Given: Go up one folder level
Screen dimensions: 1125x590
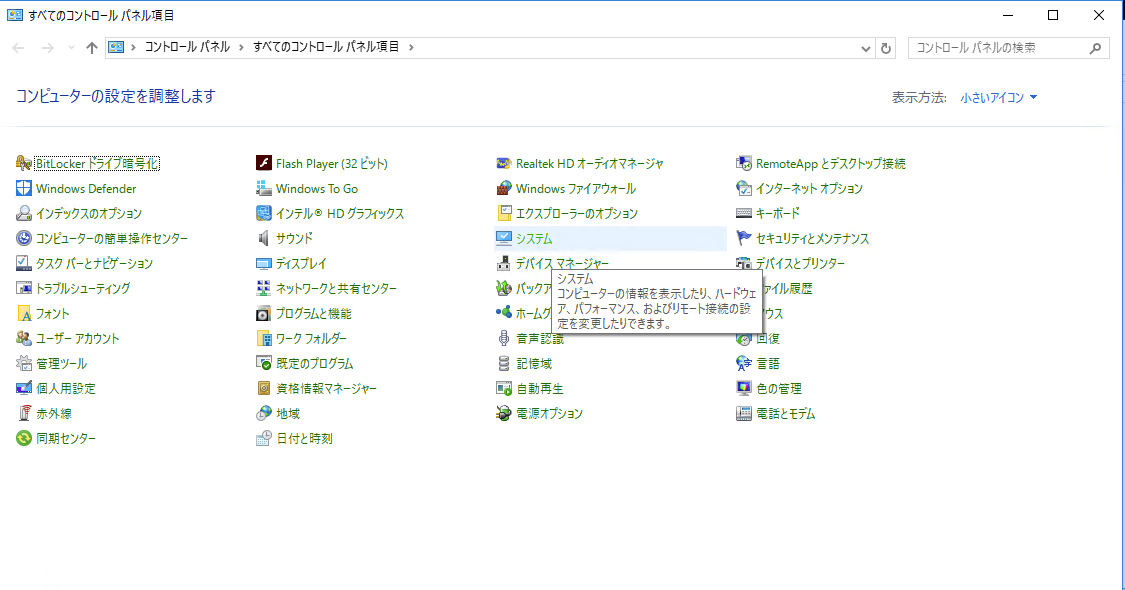Looking at the screenshot, I should (91, 48).
